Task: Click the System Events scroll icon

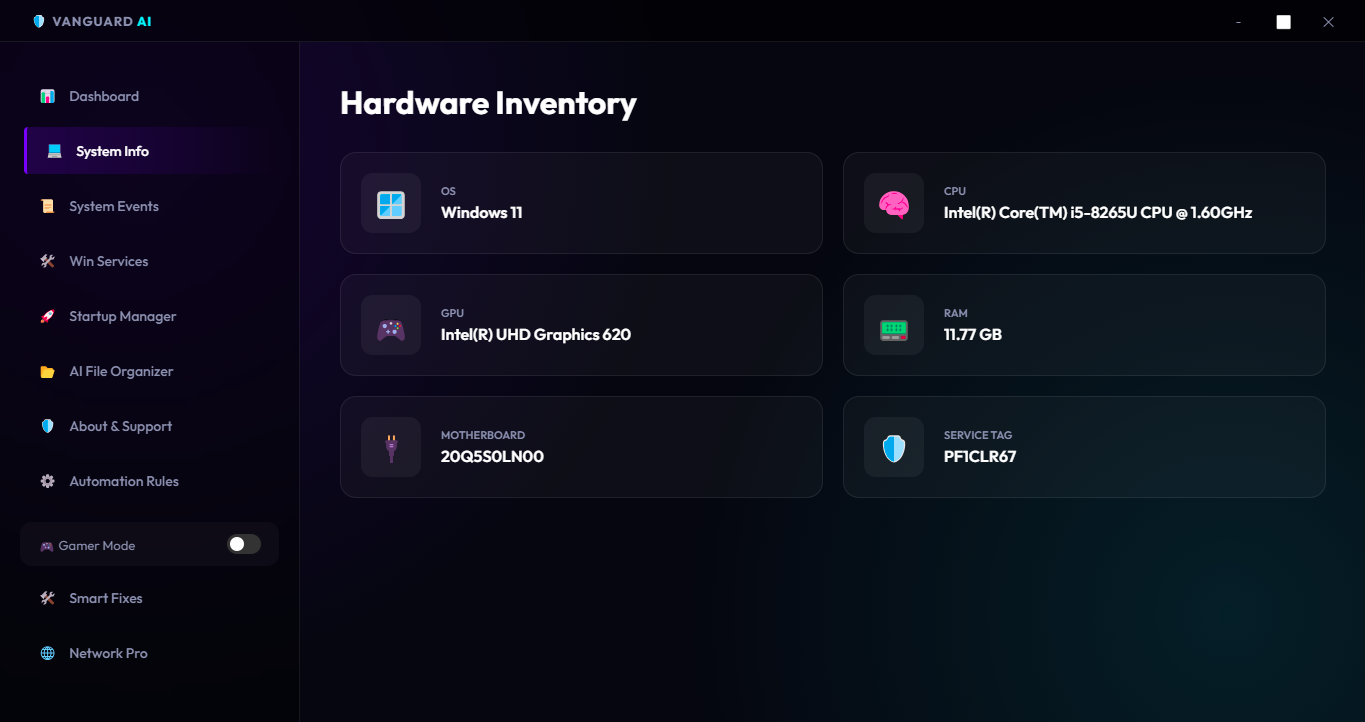Action: 47,206
